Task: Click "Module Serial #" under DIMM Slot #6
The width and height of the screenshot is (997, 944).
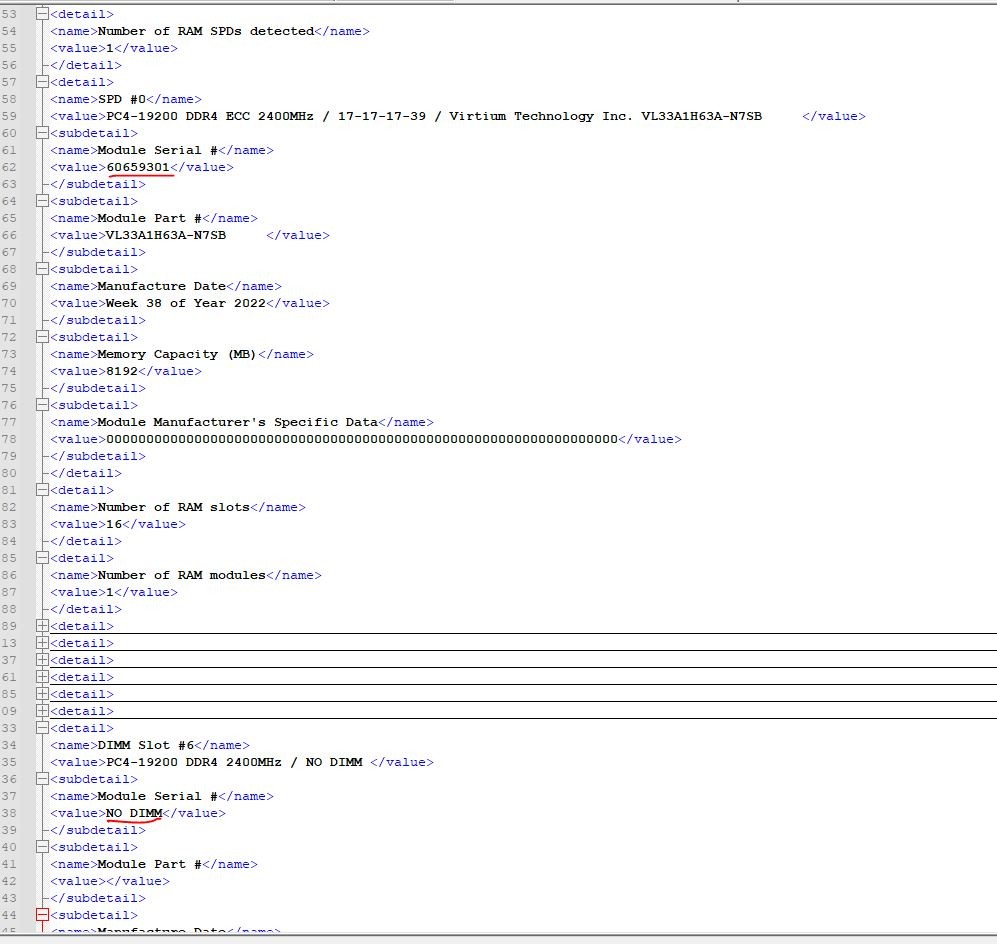Action: point(158,795)
